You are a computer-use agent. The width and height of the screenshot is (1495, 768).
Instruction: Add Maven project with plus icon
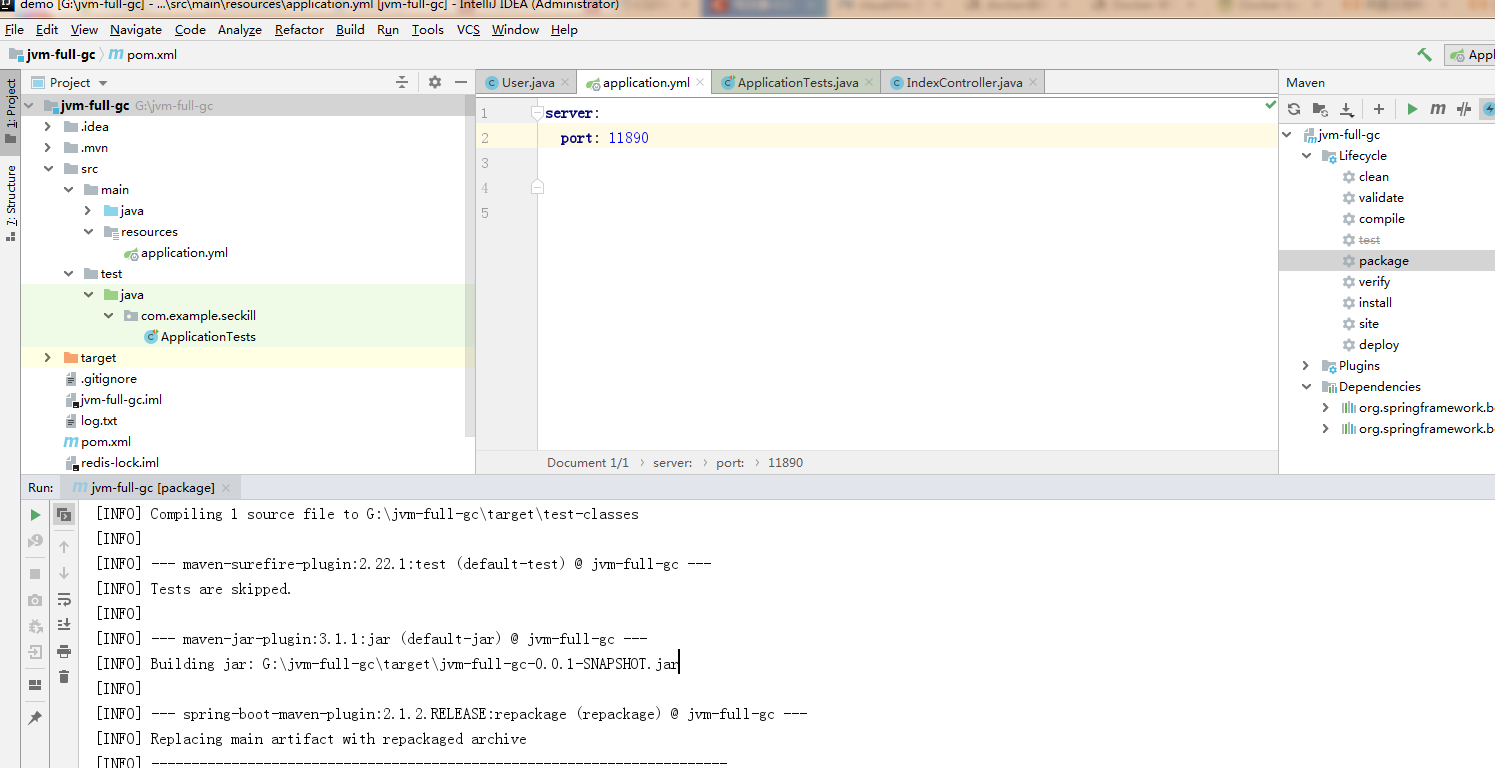1379,109
